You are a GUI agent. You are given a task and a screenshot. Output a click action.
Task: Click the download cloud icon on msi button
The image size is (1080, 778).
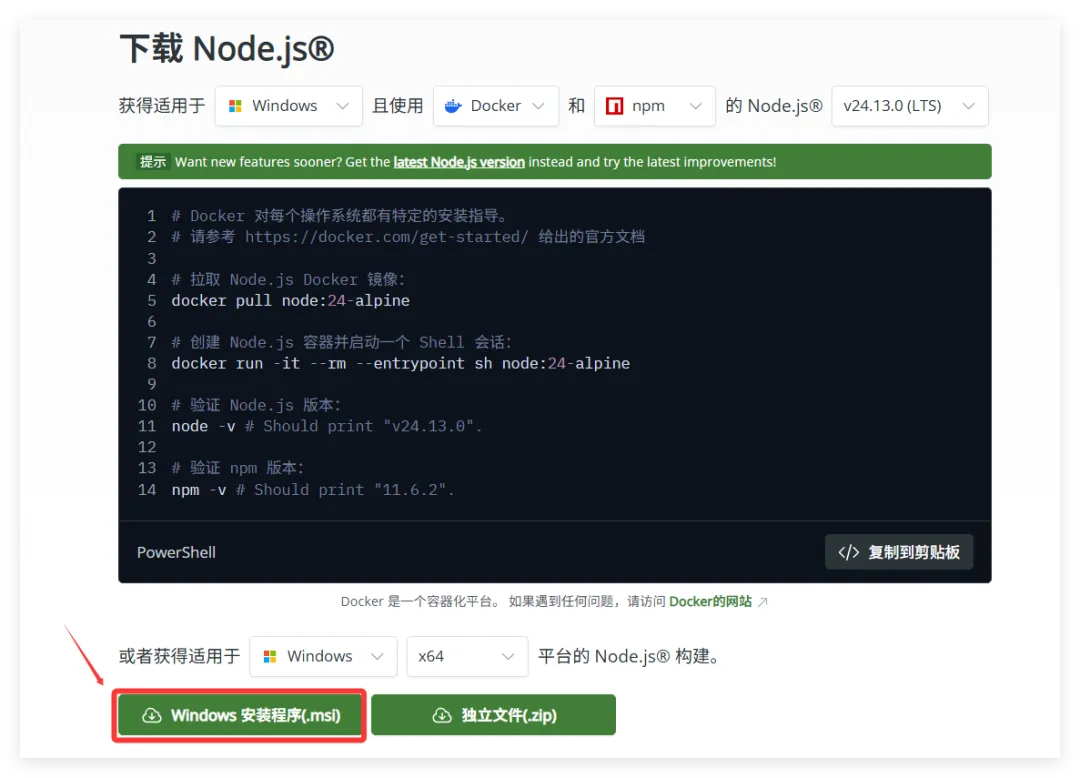coord(152,715)
